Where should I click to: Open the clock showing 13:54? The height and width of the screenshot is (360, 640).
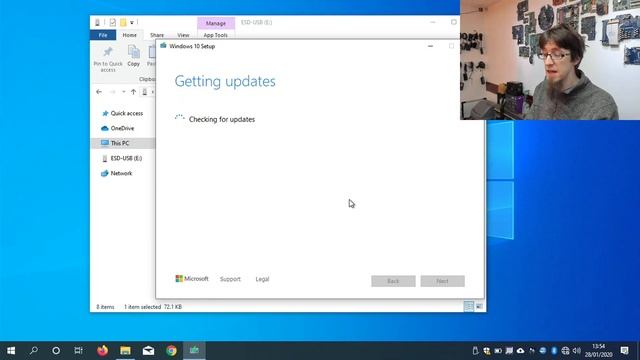click(x=599, y=351)
